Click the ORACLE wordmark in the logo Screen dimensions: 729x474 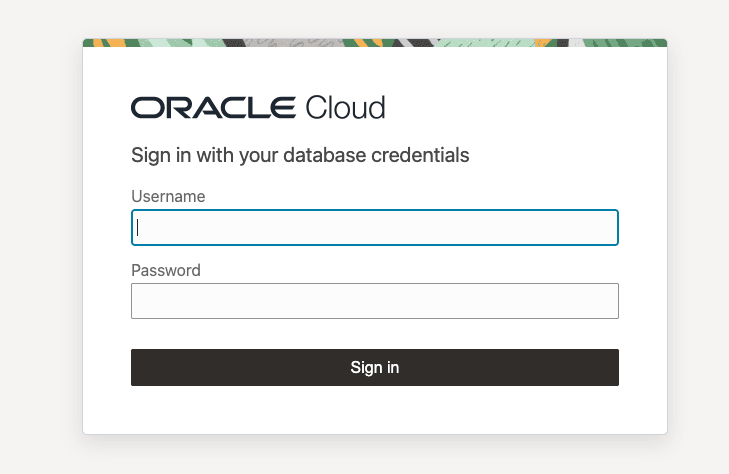[212, 108]
